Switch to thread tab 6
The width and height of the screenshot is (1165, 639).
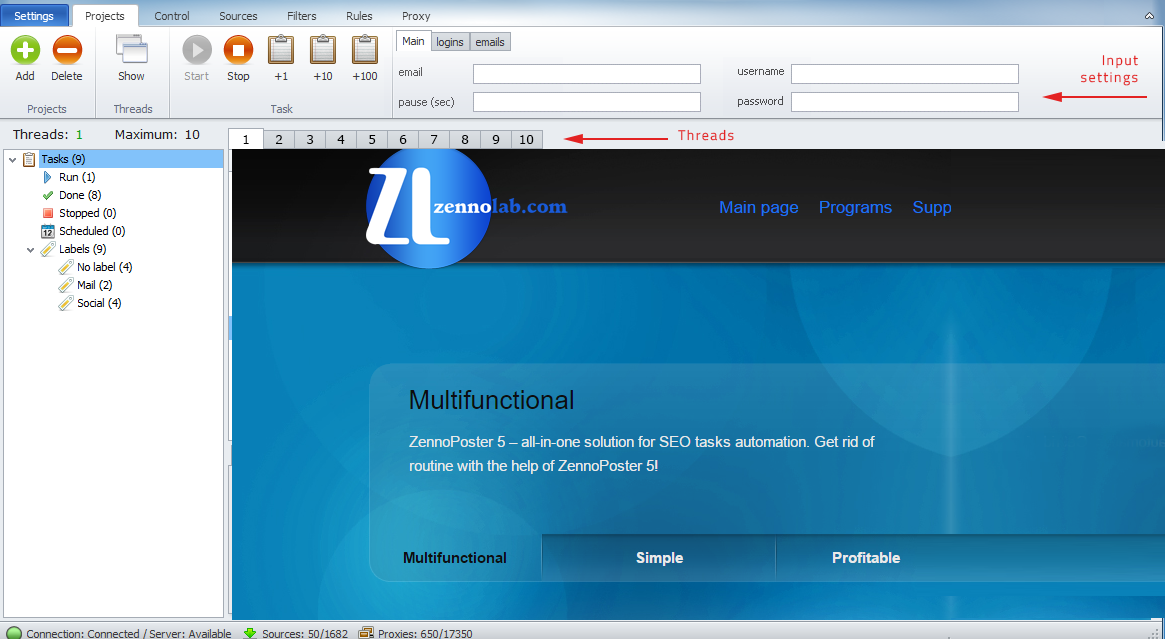point(403,140)
